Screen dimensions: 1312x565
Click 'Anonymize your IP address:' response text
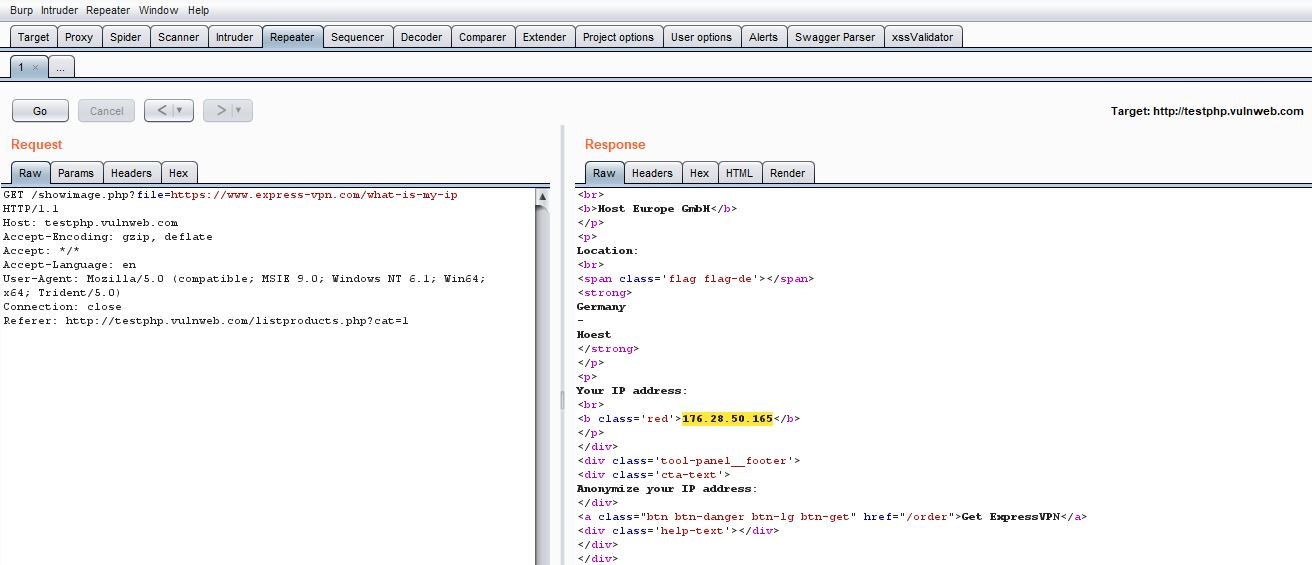coord(667,489)
